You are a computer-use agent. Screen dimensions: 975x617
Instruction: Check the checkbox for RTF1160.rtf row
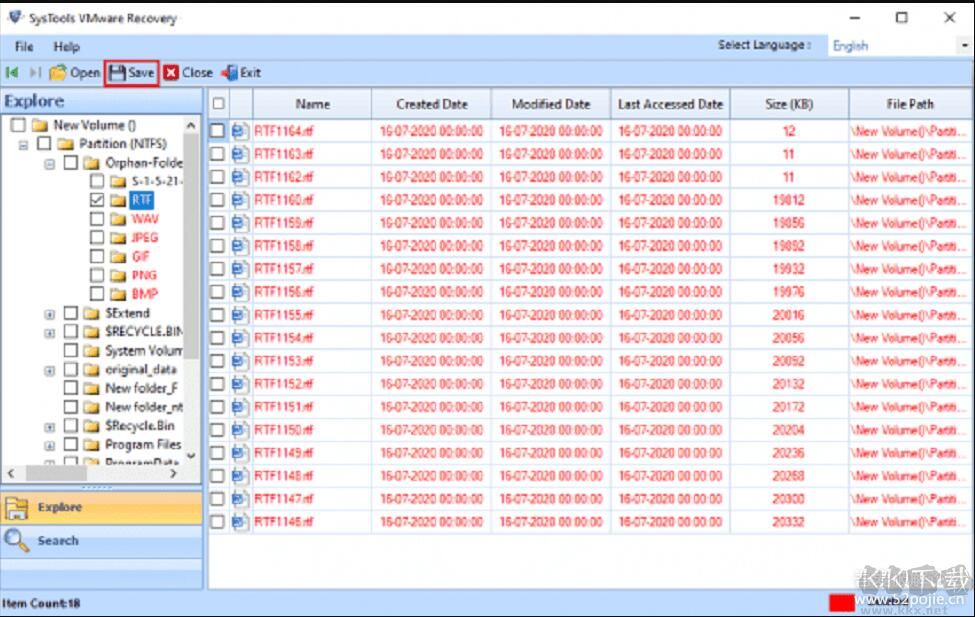(x=220, y=199)
